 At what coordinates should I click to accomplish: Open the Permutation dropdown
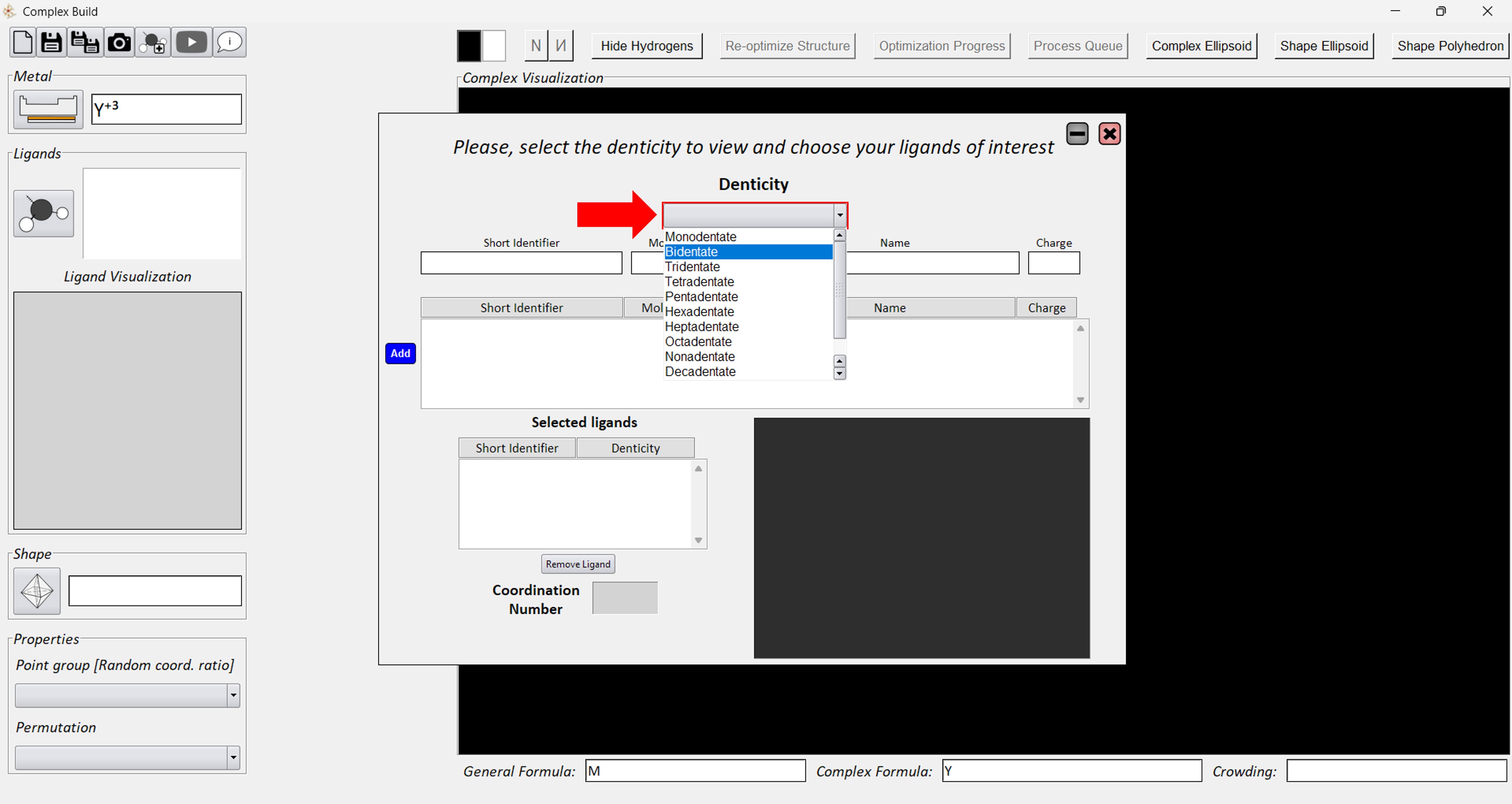click(x=233, y=758)
